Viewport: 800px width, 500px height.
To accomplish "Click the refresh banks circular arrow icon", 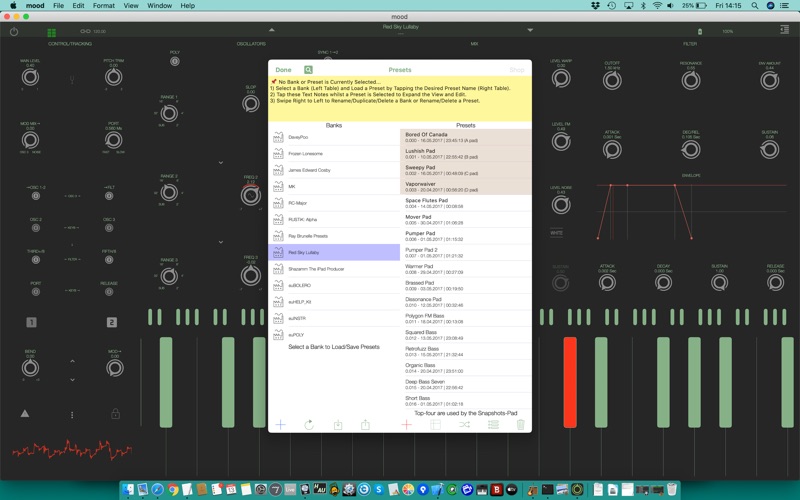I will (x=309, y=424).
